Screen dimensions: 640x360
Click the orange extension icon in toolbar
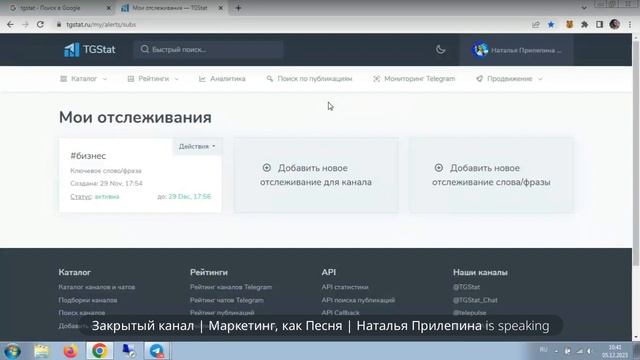click(x=569, y=24)
